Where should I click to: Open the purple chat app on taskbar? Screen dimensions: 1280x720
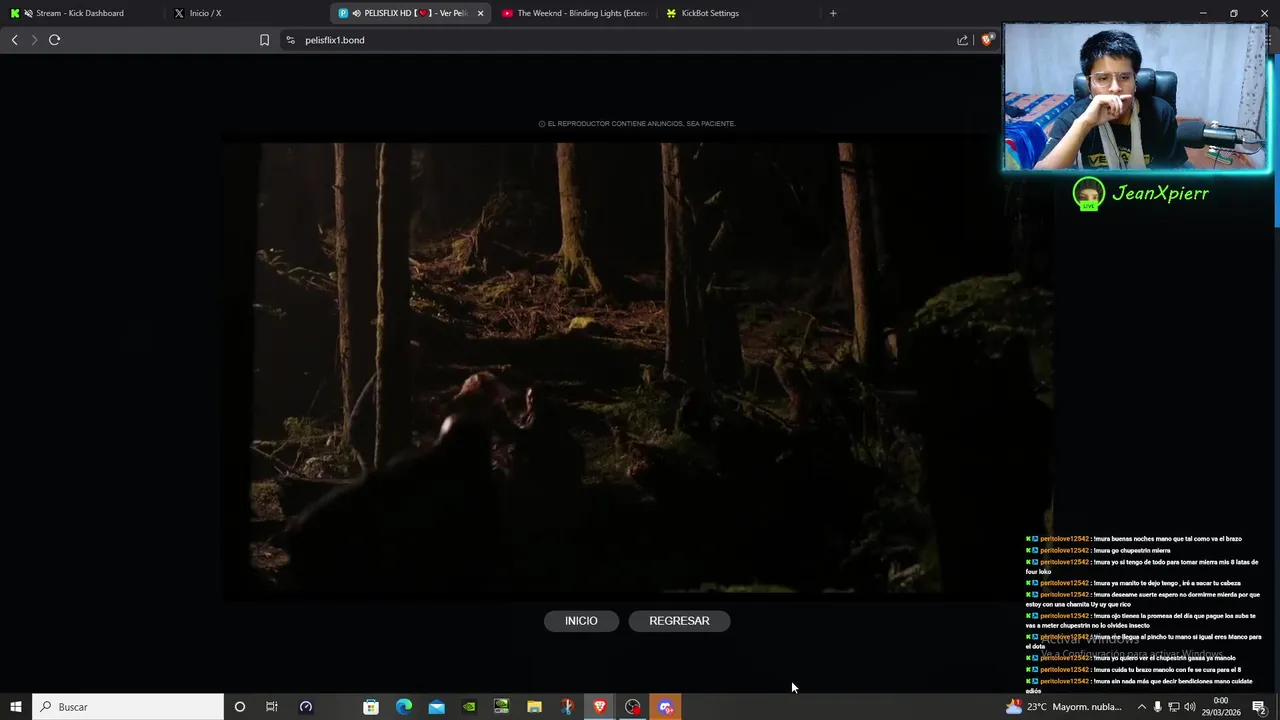click(666, 707)
